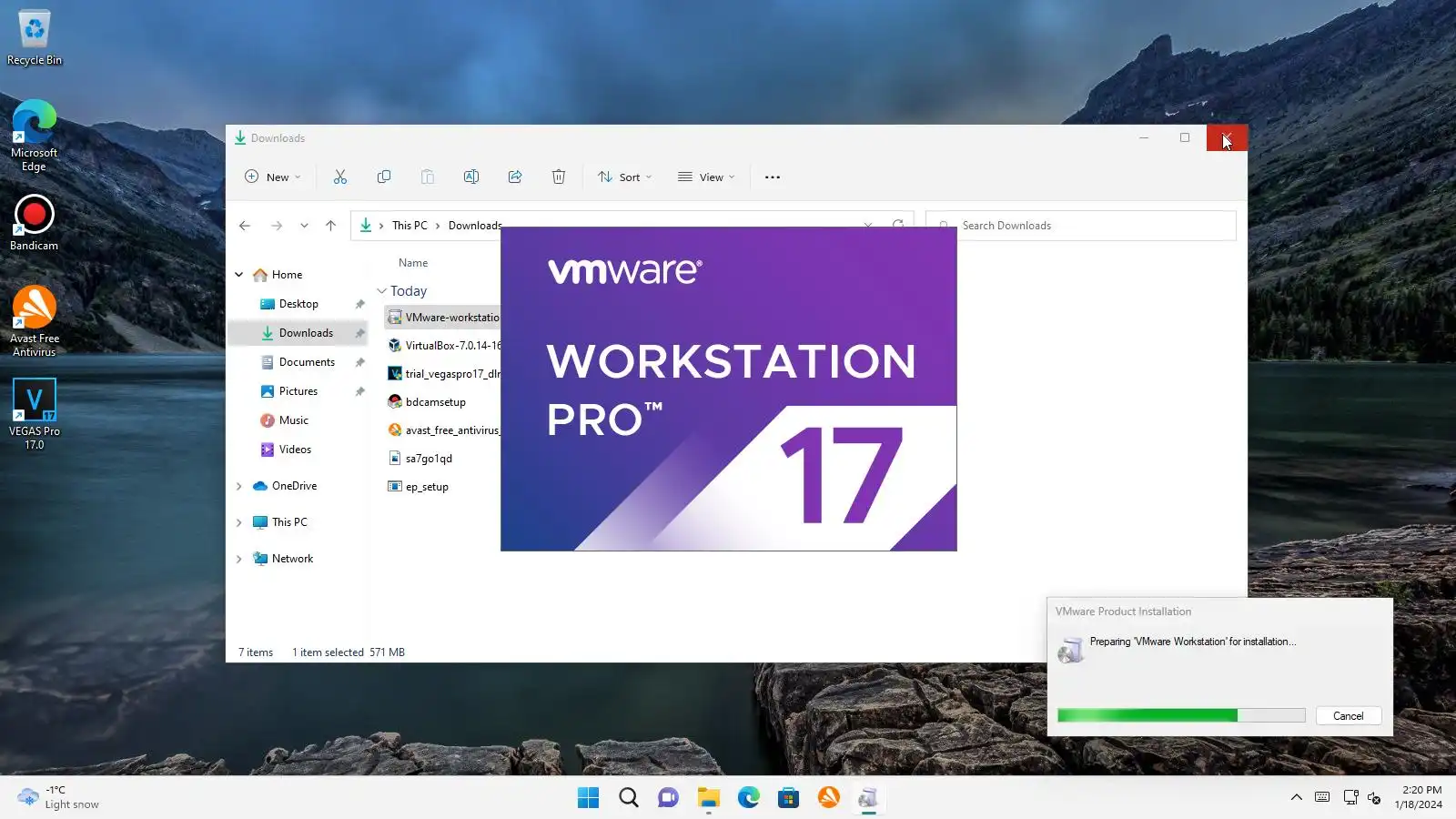
Task: Select Documents in navigation pane
Action: [x=298, y=362]
